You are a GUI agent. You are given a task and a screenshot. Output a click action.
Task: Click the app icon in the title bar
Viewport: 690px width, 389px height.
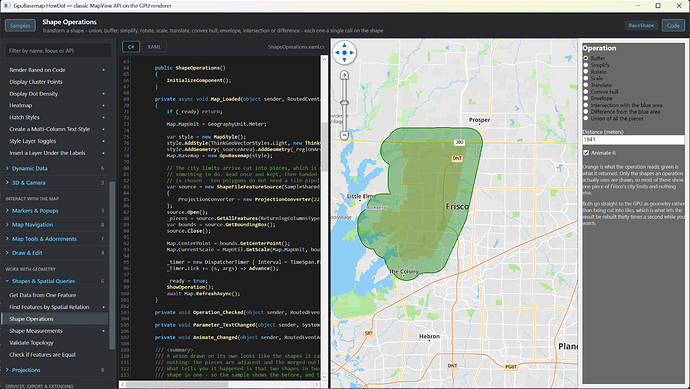point(7,6)
